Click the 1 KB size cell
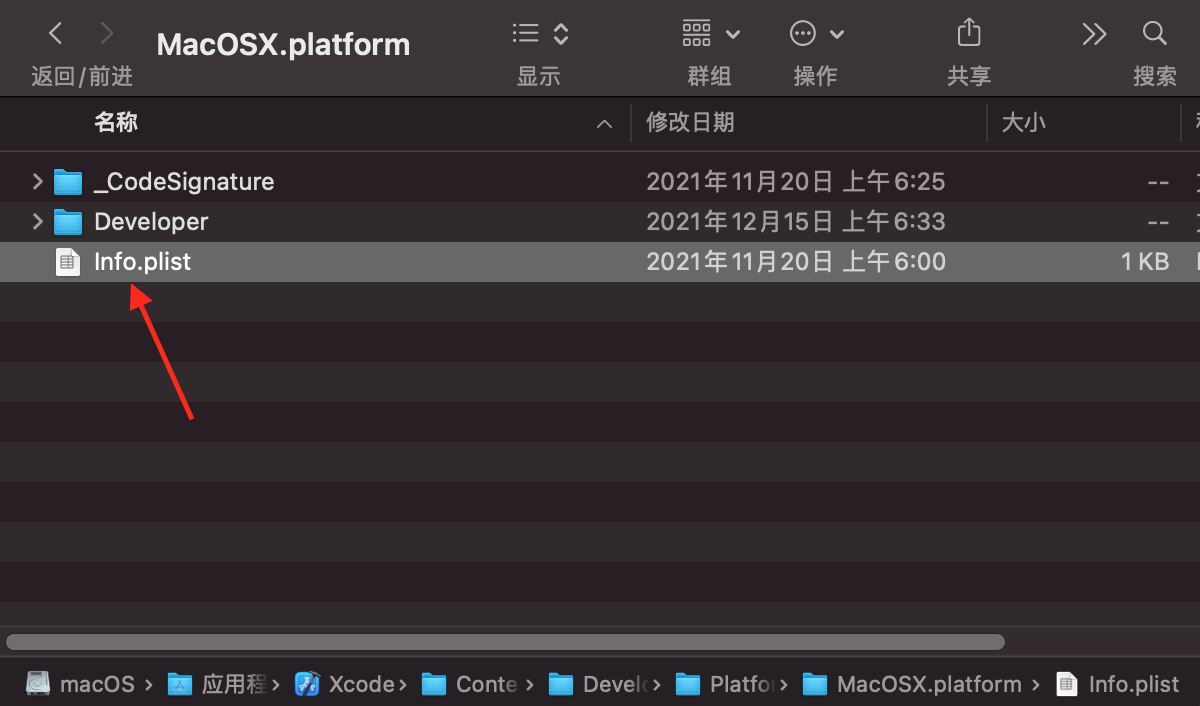The height and width of the screenshot is (706, 1200). pyautogui.click(x=1145, y=262)
